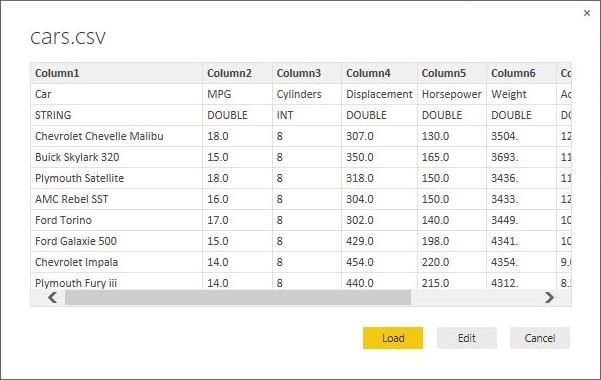Select 'AMC Rebel SST' cell
The width and height of the screenshot is (601, 380).
coord(117,199)
